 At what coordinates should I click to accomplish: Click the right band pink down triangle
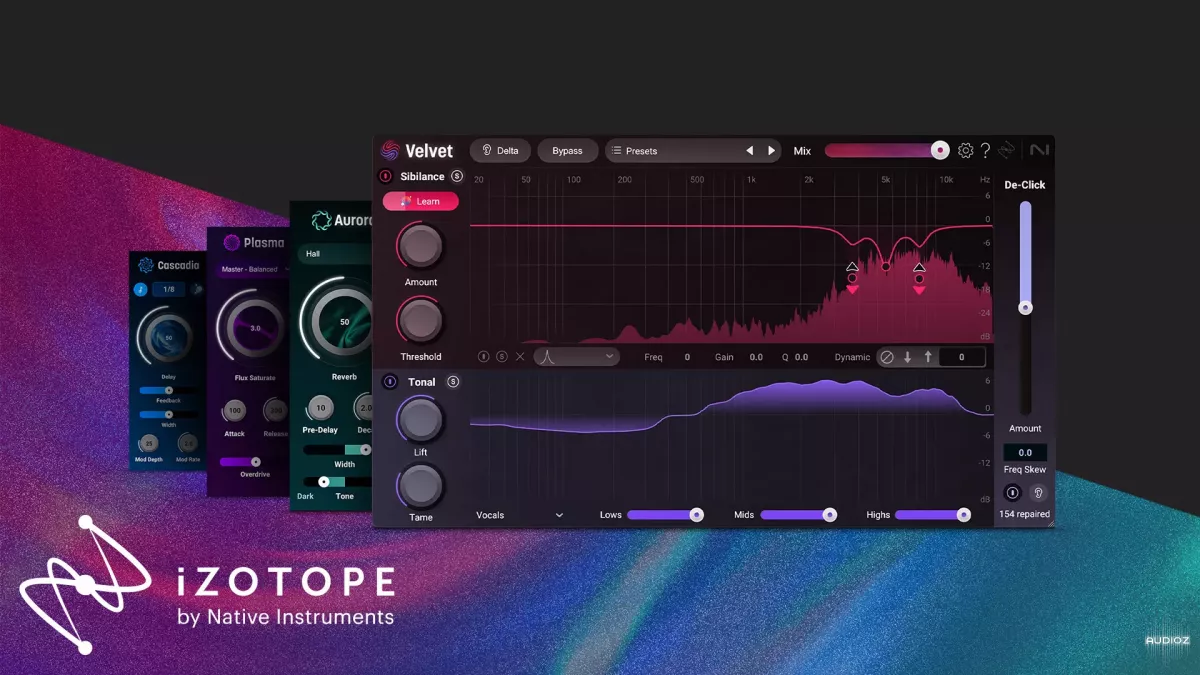919,290
